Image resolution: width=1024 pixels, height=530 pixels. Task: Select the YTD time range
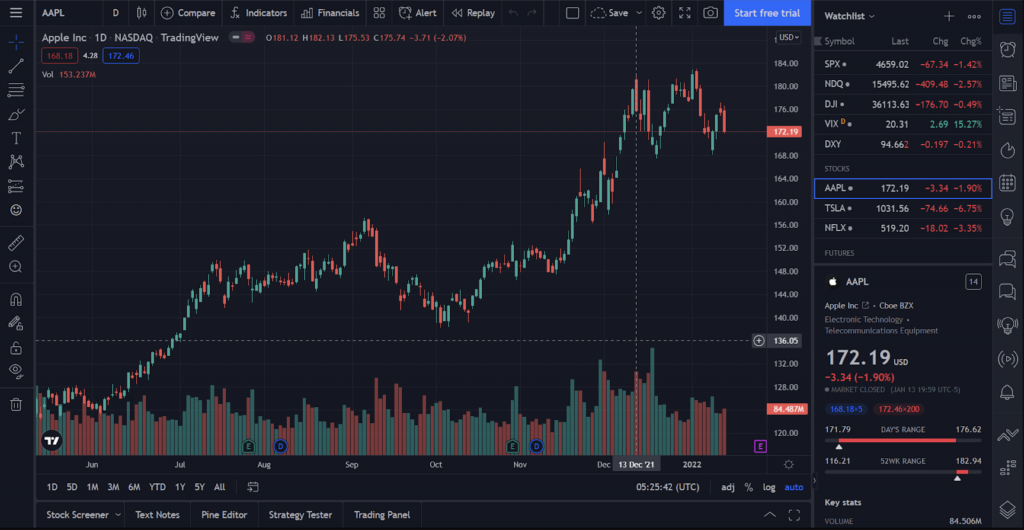click(x=157, y=487)
